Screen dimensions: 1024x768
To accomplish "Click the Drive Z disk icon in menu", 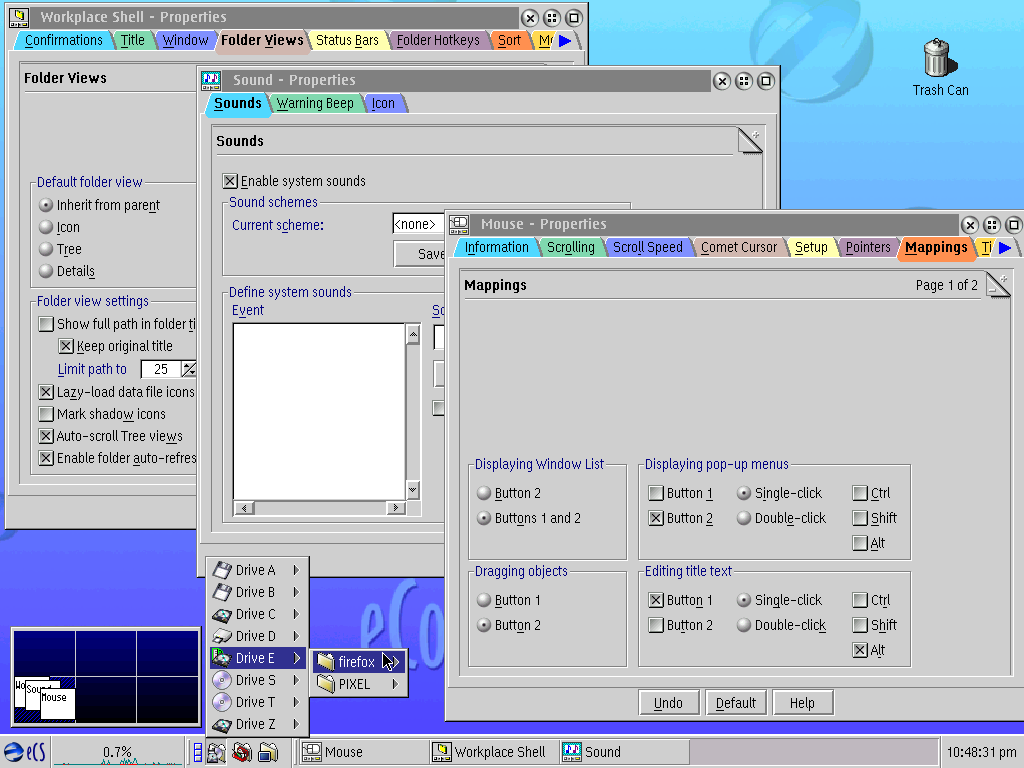I will tap(222, 724).
